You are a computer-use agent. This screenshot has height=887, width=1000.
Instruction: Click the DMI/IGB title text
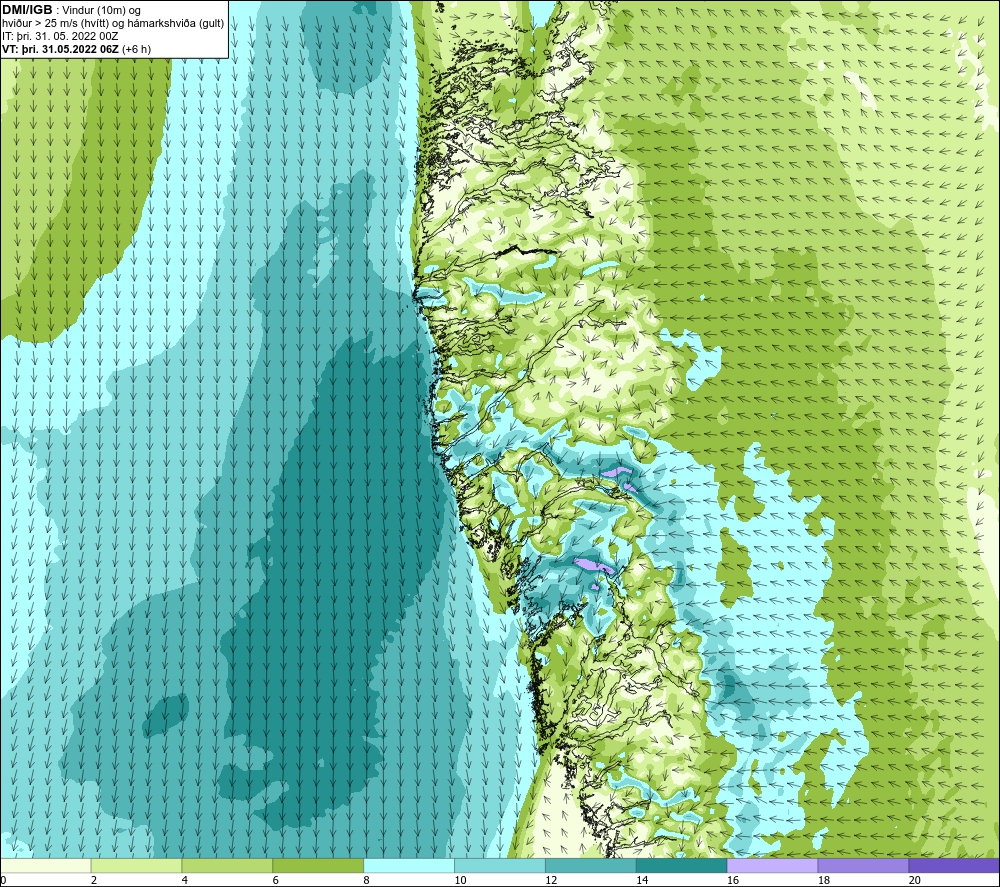[27, 10]
